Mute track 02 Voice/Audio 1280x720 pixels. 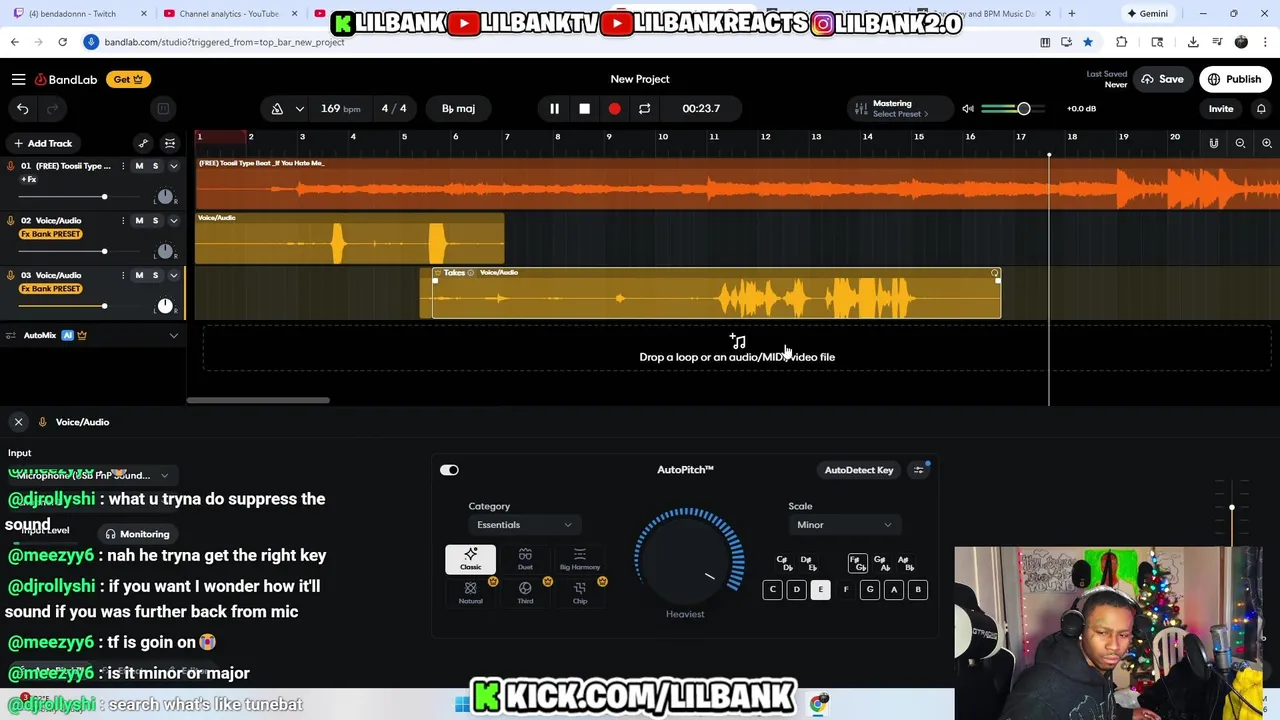(139, 220)
